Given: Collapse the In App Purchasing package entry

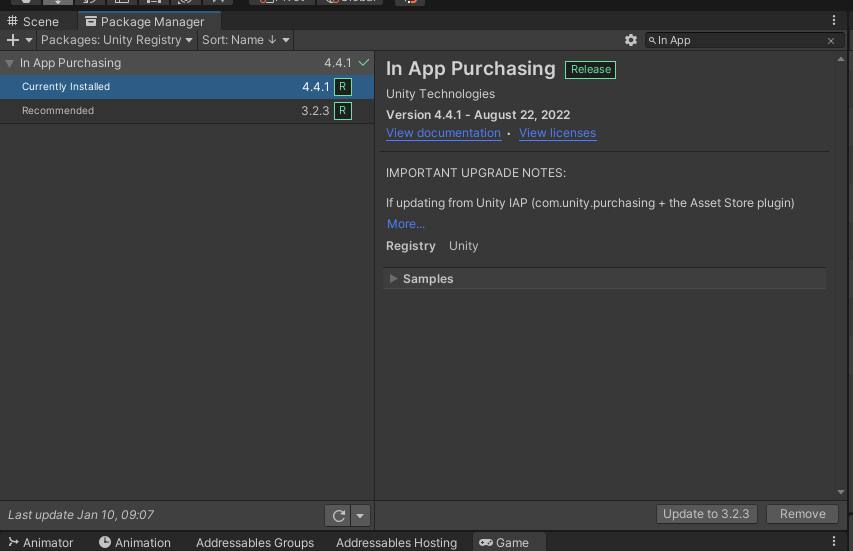Looking at the screenshot, I should click(9, 63).
